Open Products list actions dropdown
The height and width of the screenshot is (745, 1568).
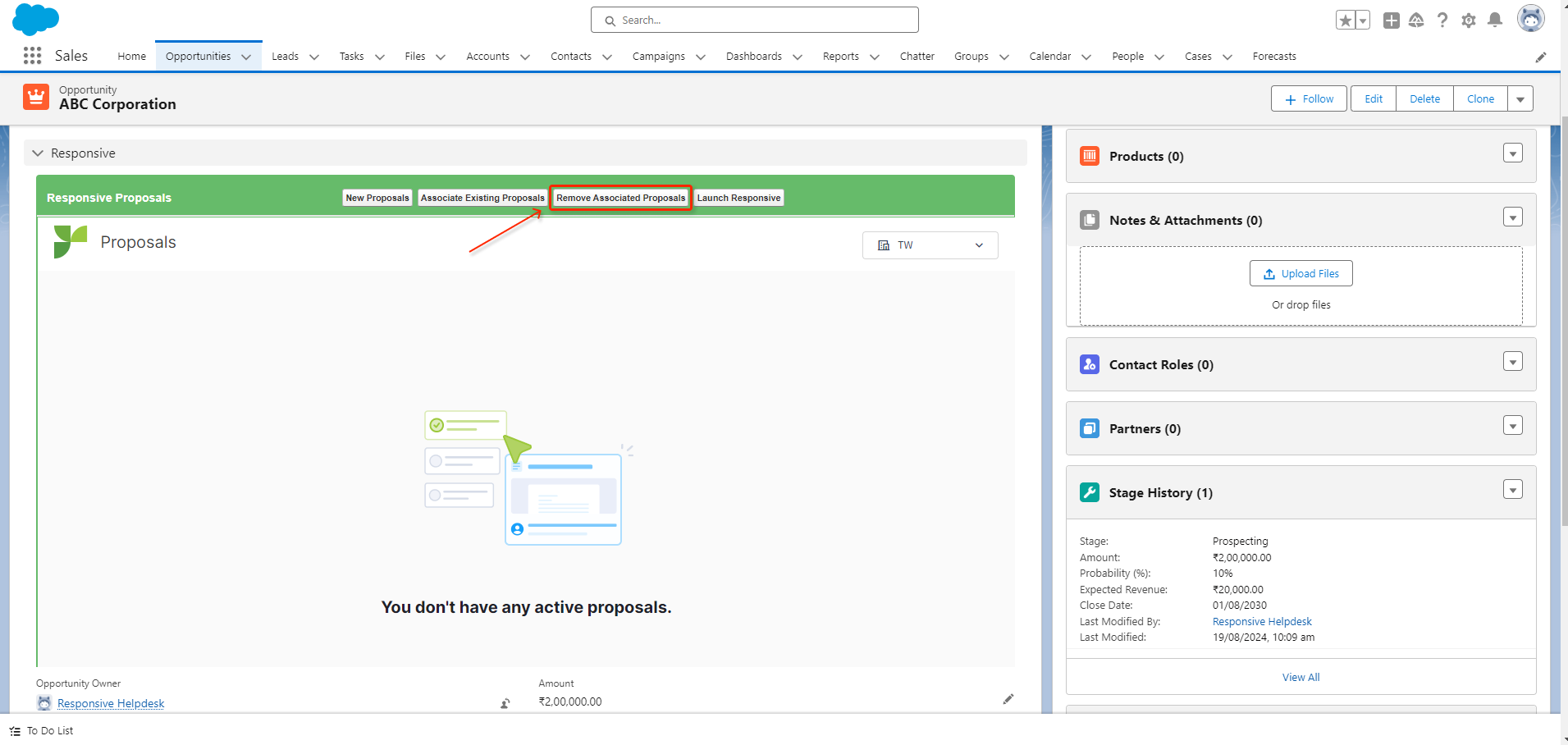pyautogui.click(x=1513, y=153)
